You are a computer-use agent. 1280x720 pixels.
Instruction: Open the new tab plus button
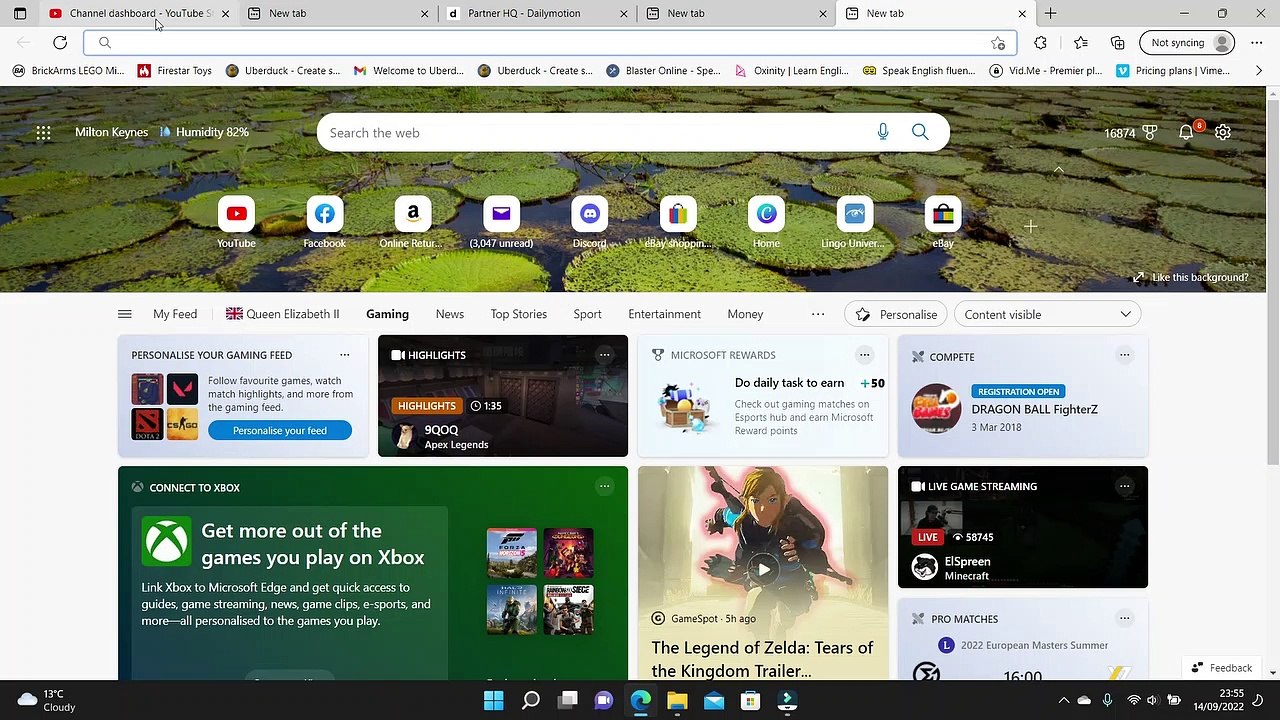click(x=1050, y=13)
